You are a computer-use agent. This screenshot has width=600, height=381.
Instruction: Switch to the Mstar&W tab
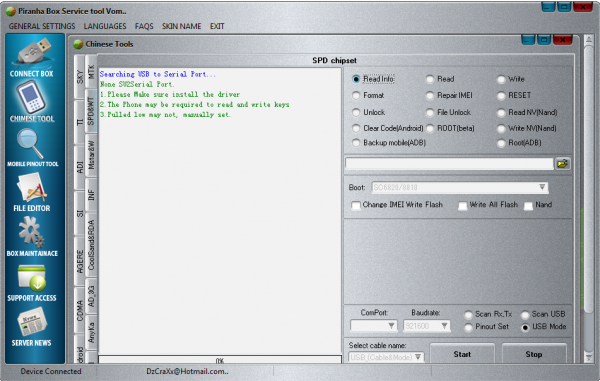pos(91,155)
